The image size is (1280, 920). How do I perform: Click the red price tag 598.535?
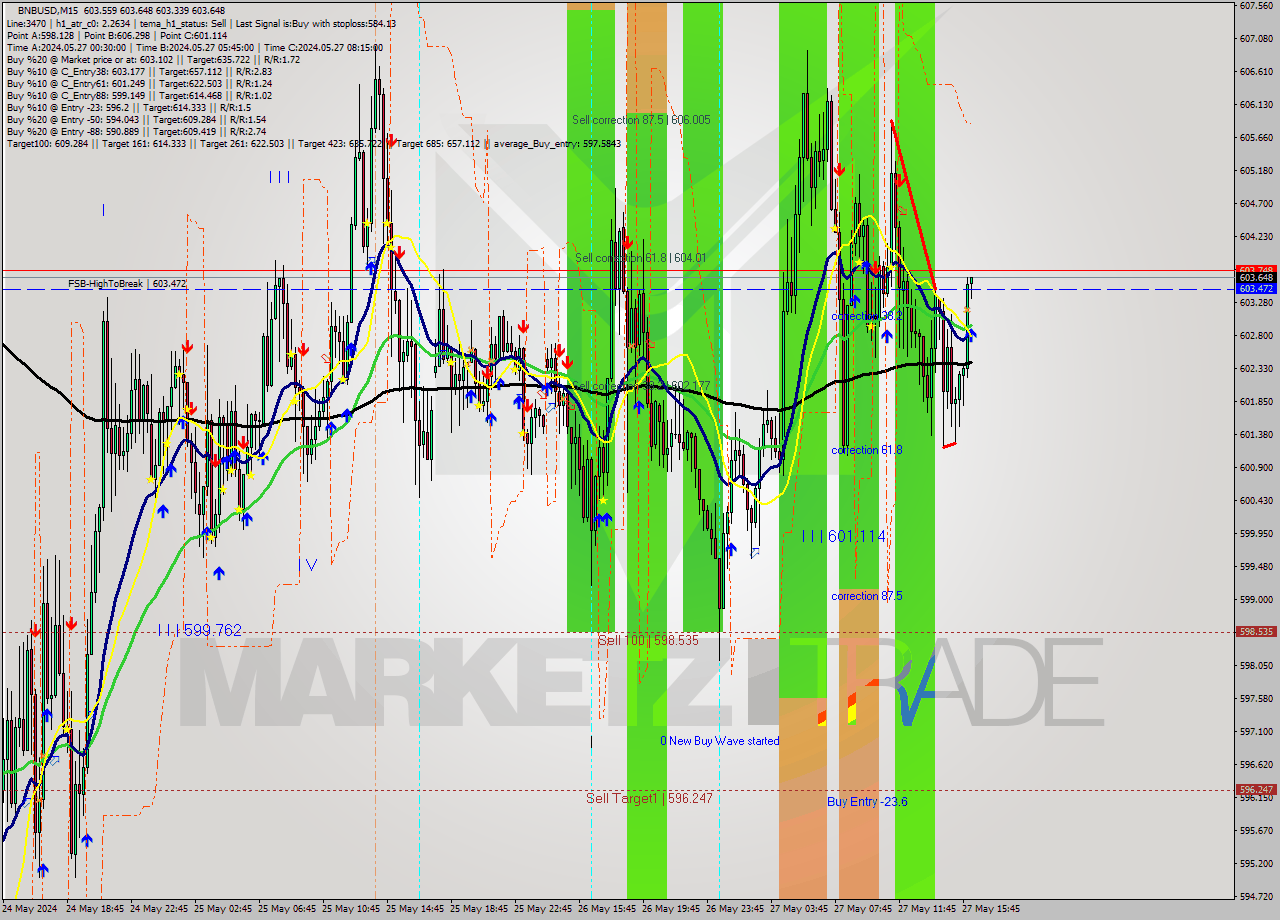(x=1256, y=631)
